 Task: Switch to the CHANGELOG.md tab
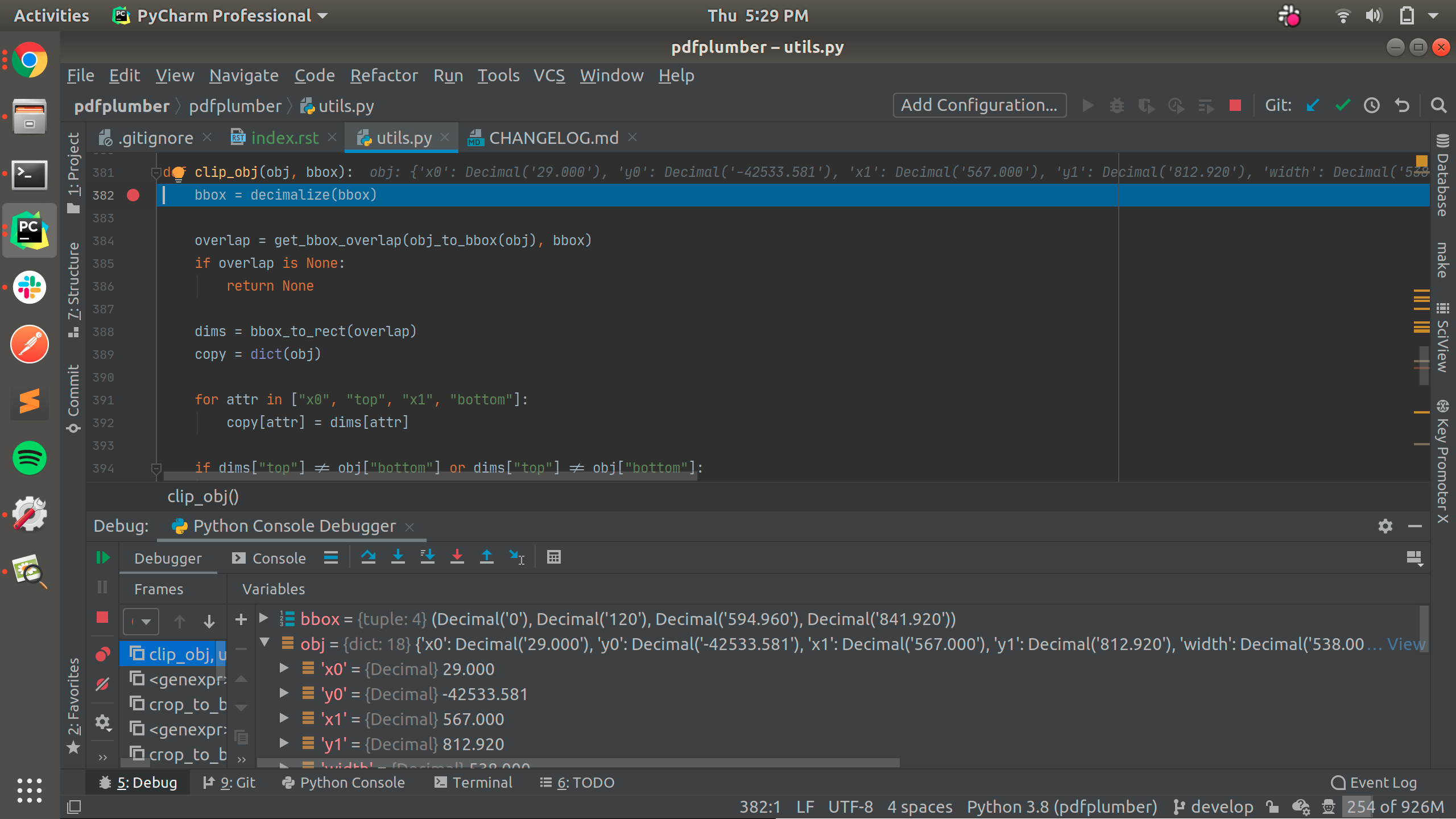click(552, 138)
